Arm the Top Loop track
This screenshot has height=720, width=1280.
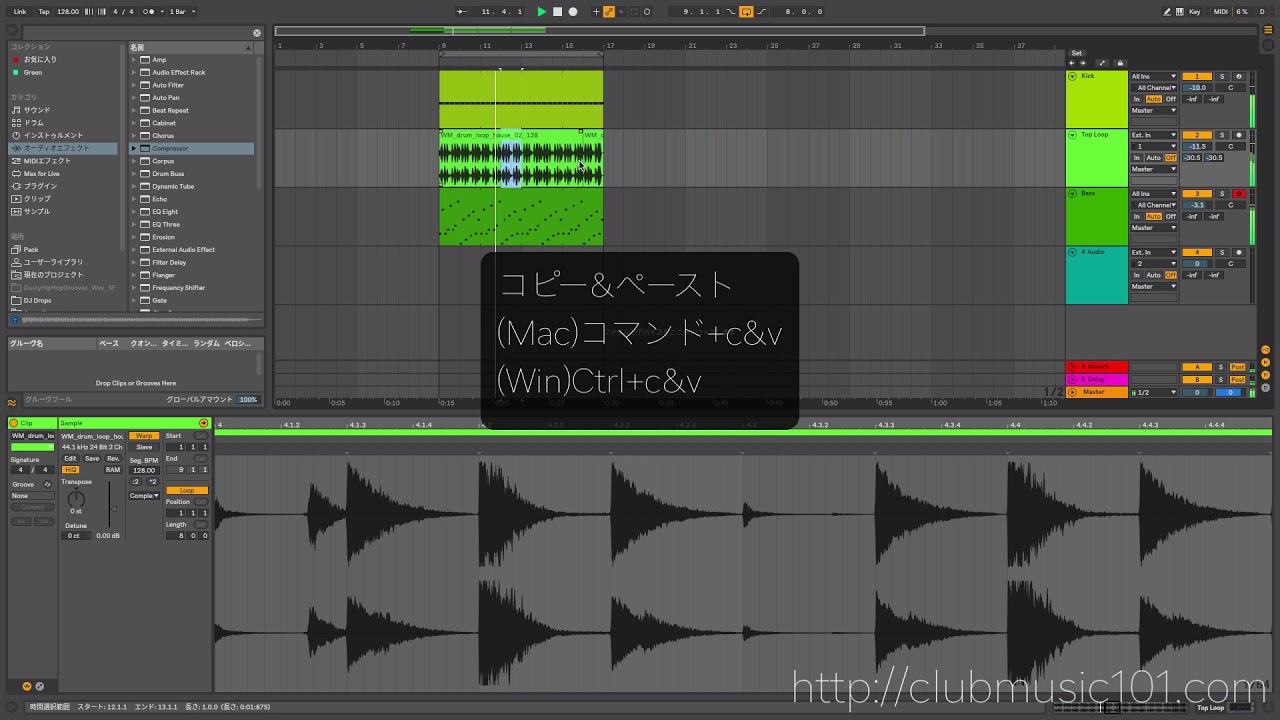[1239, 135]
